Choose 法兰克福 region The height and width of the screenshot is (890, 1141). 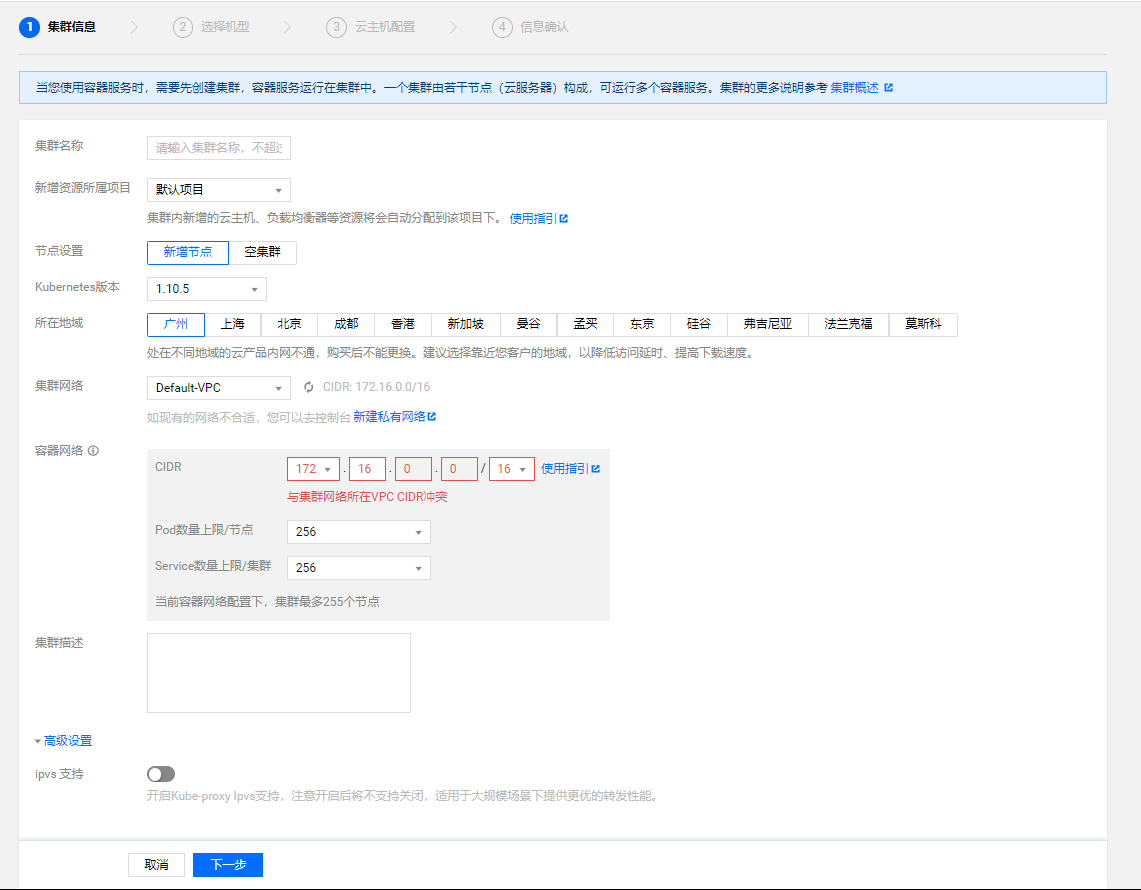848,324
